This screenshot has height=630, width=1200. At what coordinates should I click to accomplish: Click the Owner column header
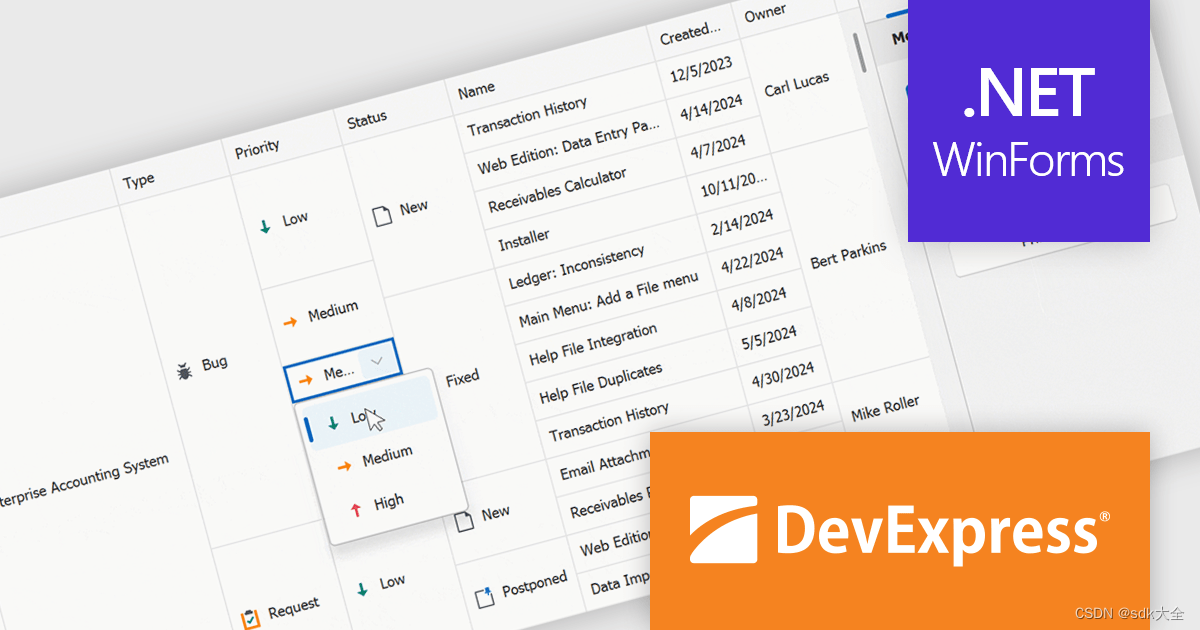click(x=765, y=11)
